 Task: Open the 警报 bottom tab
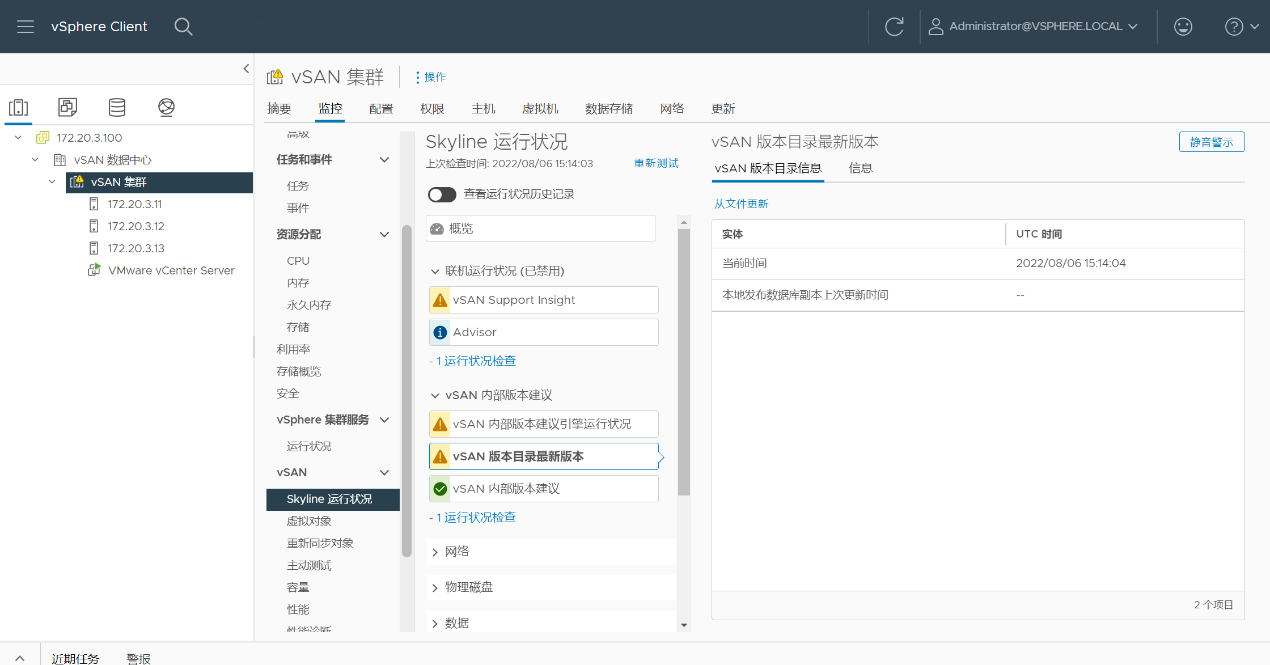139,657
